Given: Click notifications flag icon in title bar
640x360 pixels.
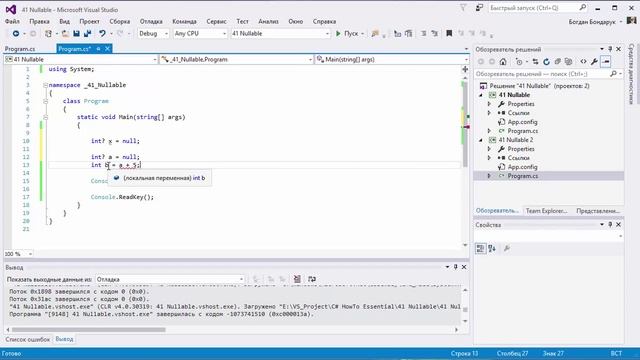Looking at the screenshot, I should 463,8.
